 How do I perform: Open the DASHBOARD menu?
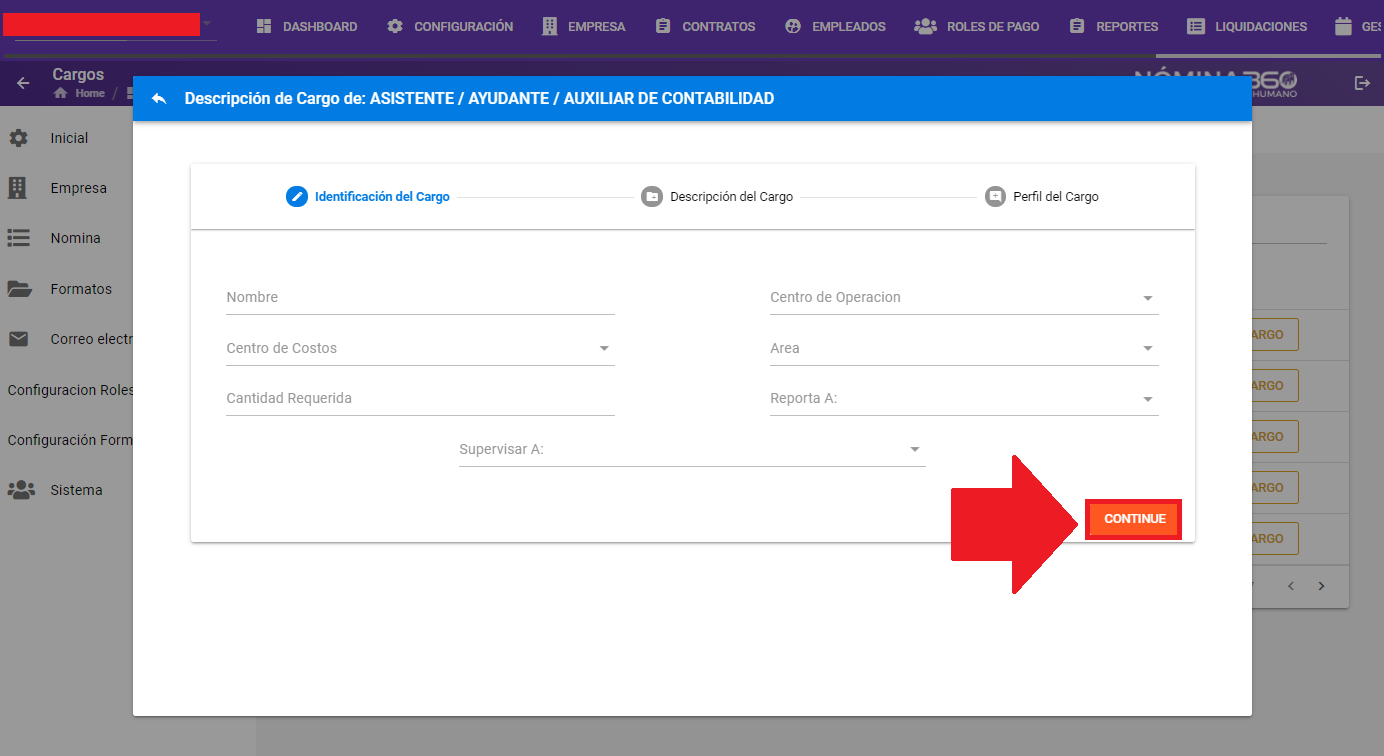pyautogui.click(x=307, y=27)
